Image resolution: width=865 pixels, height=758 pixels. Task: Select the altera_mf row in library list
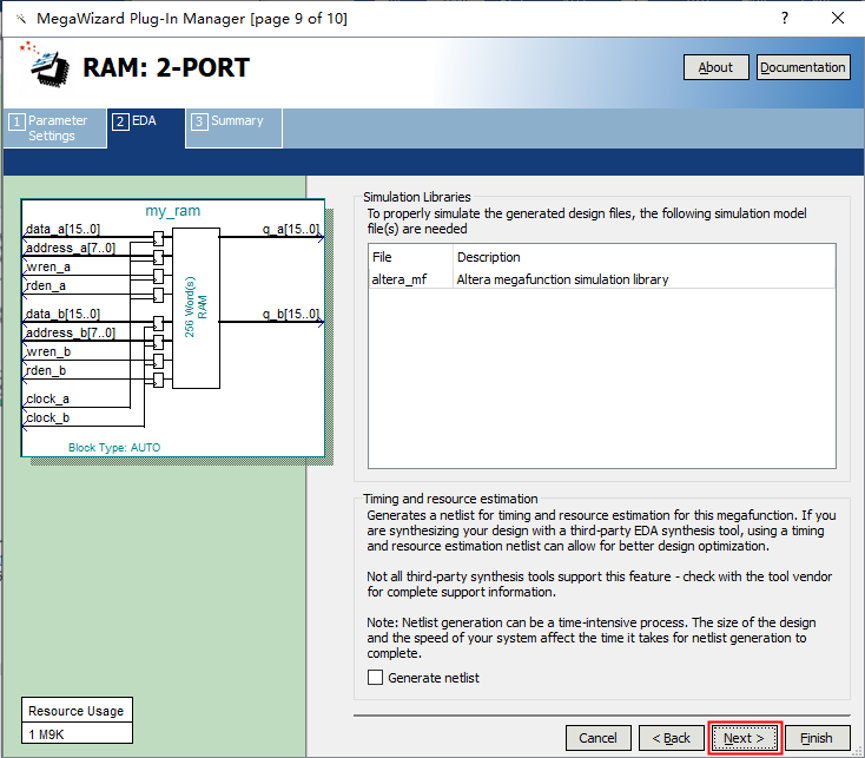400,279
